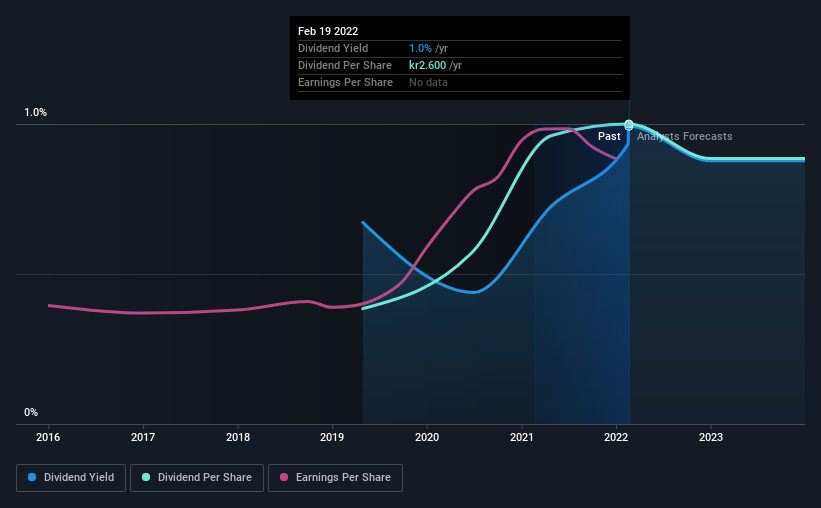Click the 2019 x-axis label

click(332, 437)
